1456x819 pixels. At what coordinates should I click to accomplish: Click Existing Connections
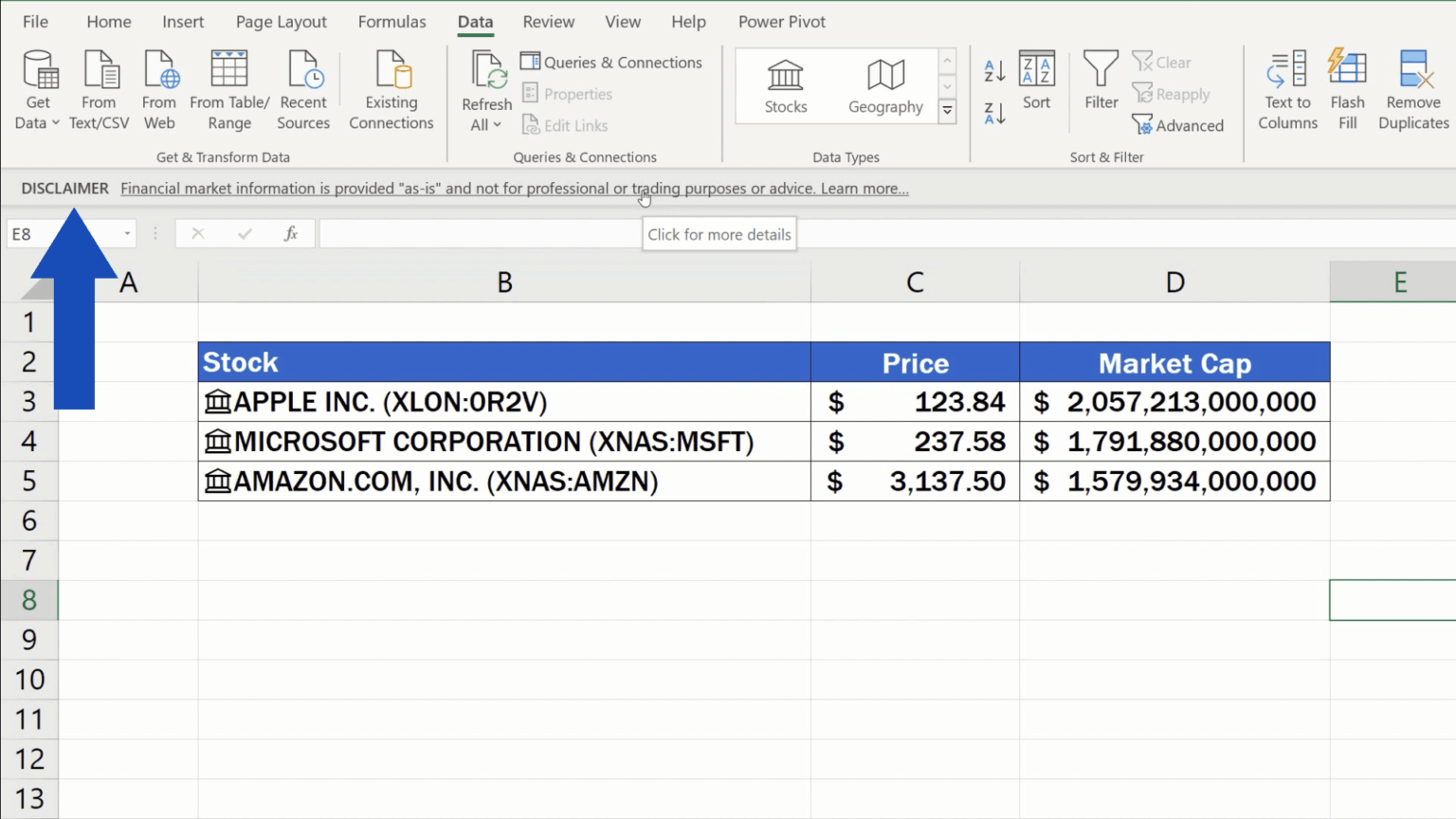point(391,85)
